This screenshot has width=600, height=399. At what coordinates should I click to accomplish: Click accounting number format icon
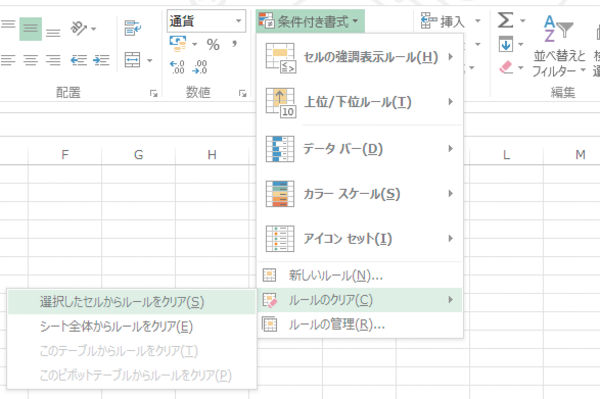click(x=178, y=44)
